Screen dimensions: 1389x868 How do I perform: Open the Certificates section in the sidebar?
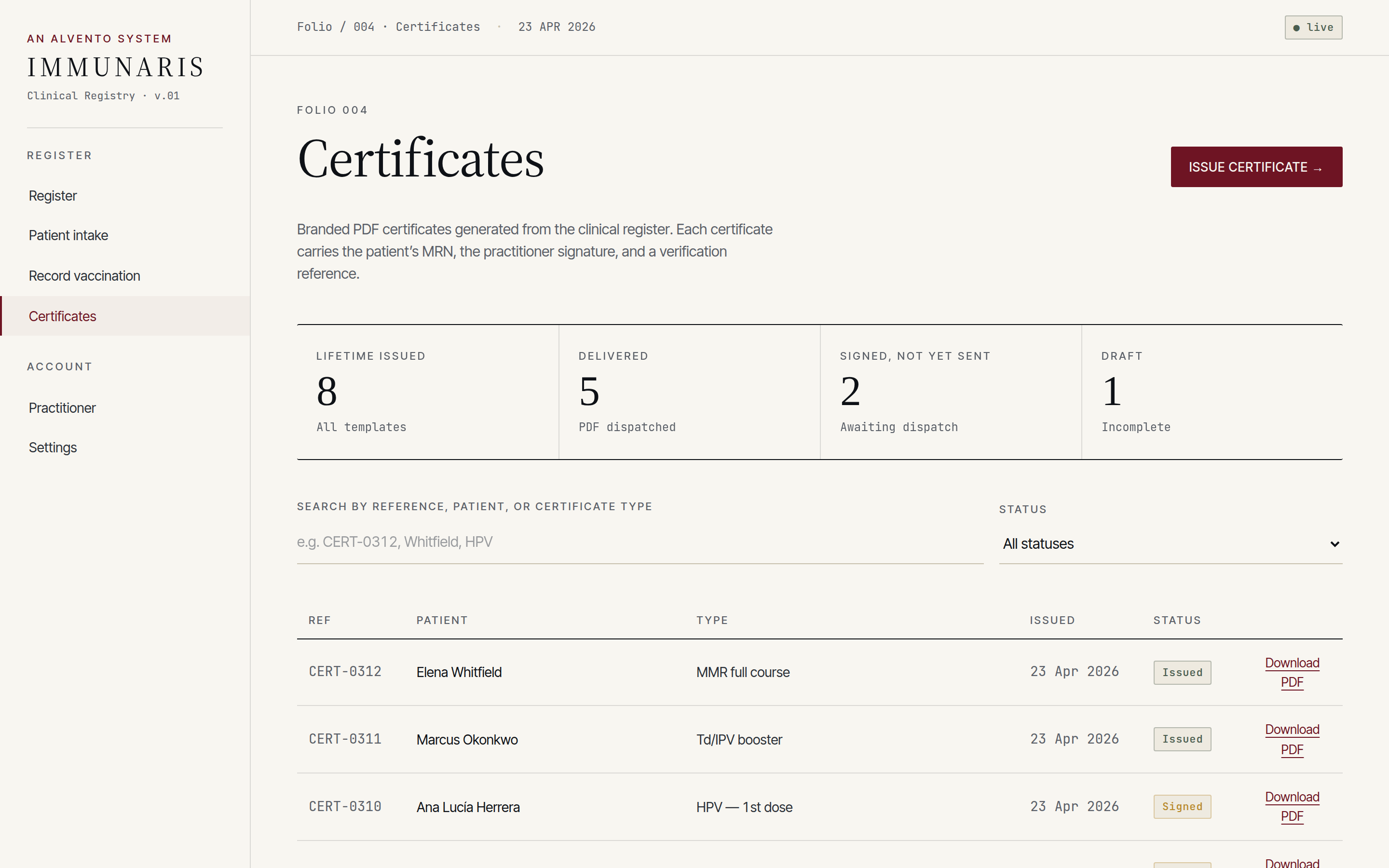(62, 316)
